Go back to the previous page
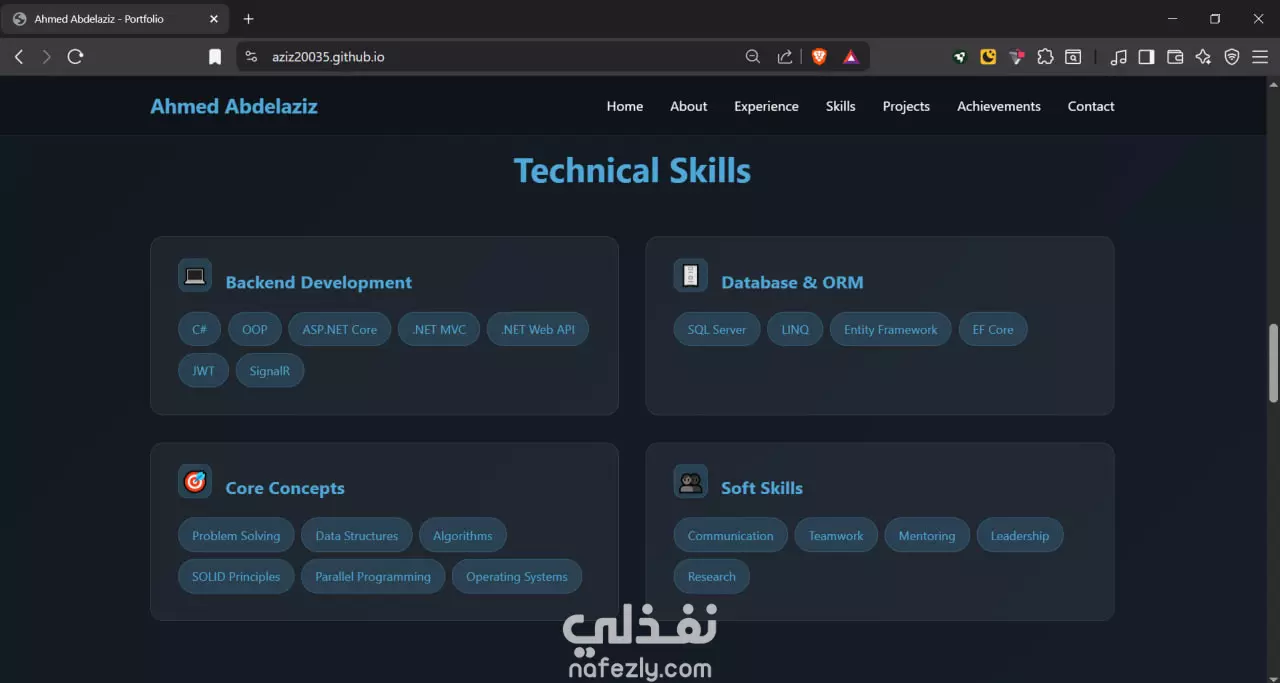This screenshot has width=1280, height=683. [x=19, y=57]
